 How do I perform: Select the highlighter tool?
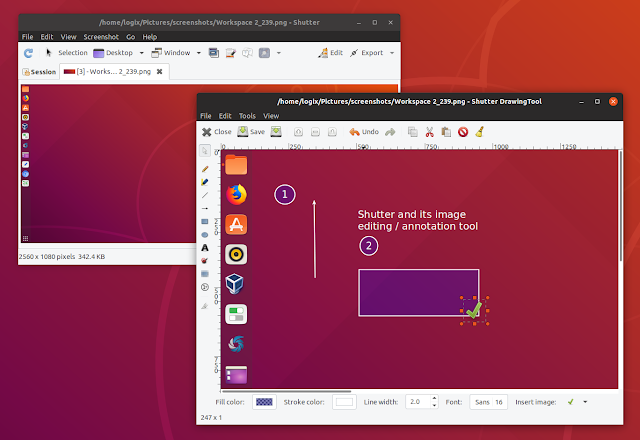(x=205, y=182)
